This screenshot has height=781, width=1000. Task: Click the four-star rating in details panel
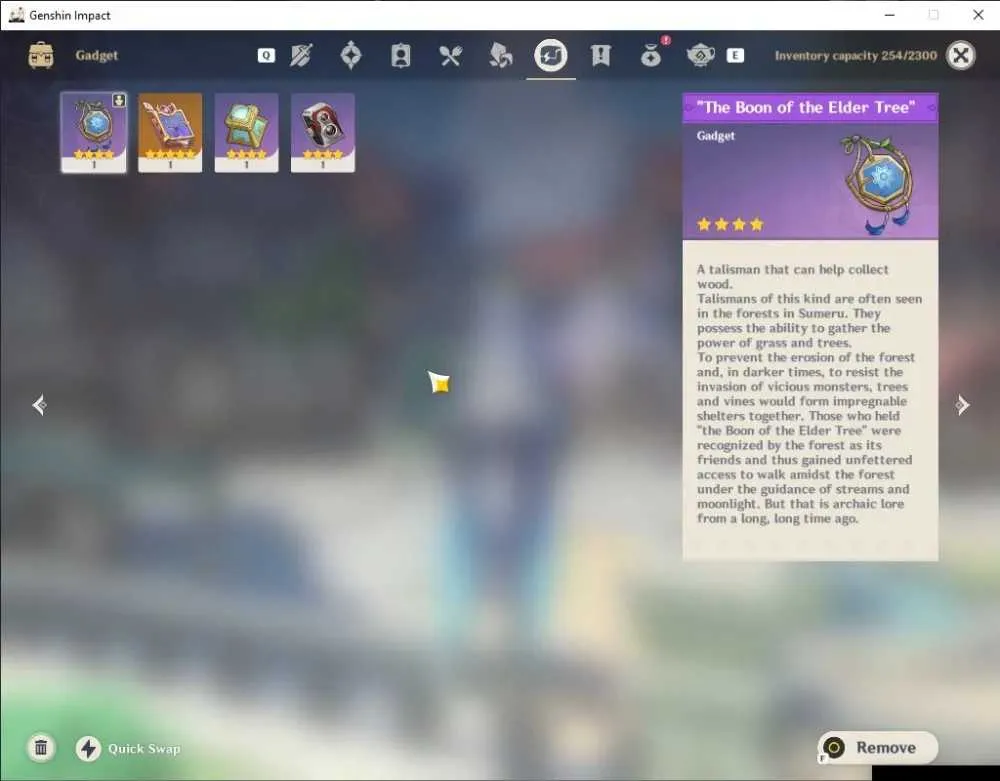[x=730, y=224]
